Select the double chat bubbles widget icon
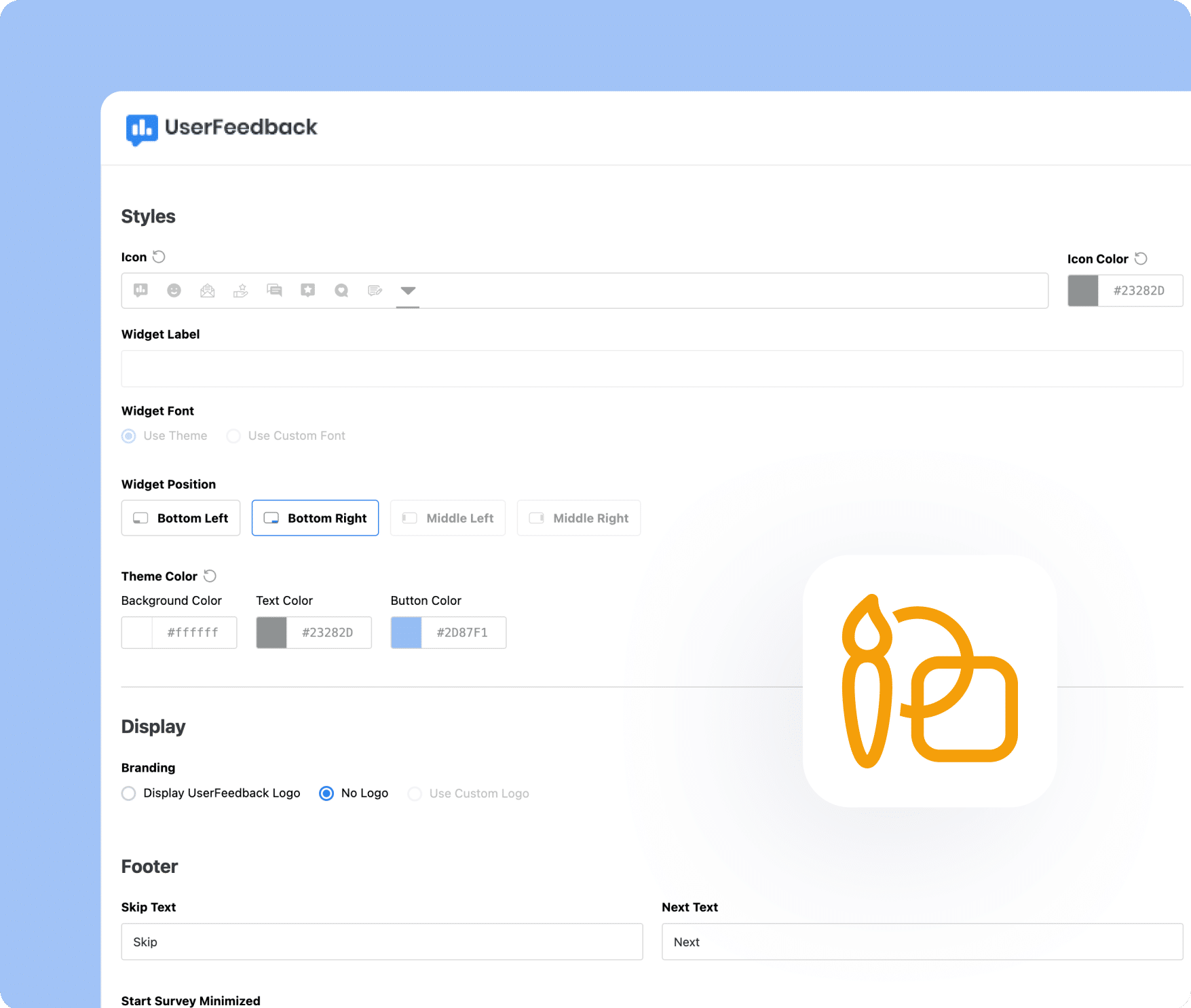The height and width of the screenshot is (1008, 1191). 274,291
